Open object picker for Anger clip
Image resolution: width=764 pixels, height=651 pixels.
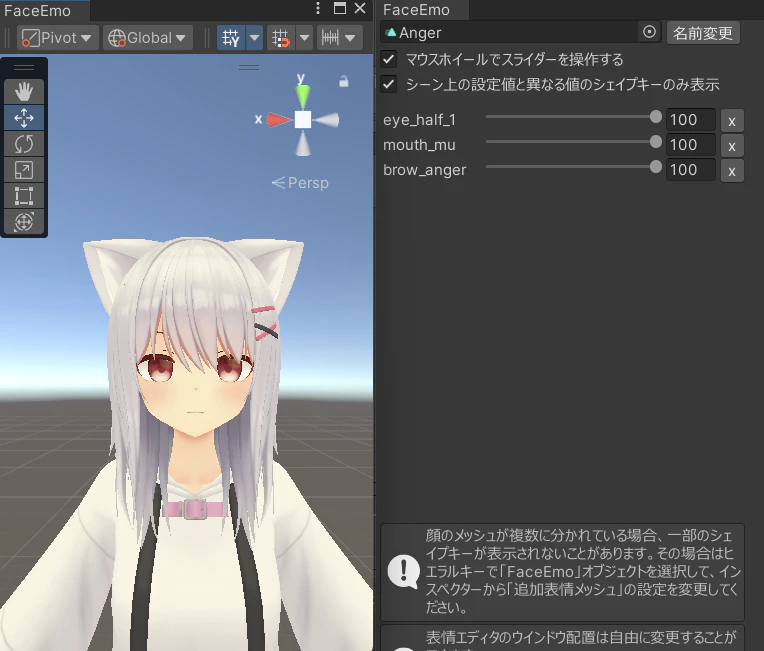pyautogui.click(x=649, y=32)
